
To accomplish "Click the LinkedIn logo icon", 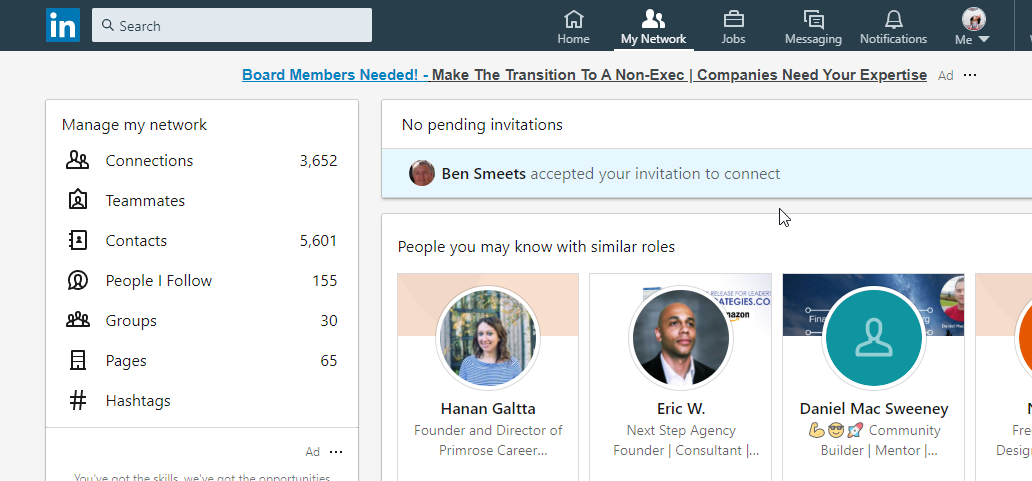I will coord(62,25).
